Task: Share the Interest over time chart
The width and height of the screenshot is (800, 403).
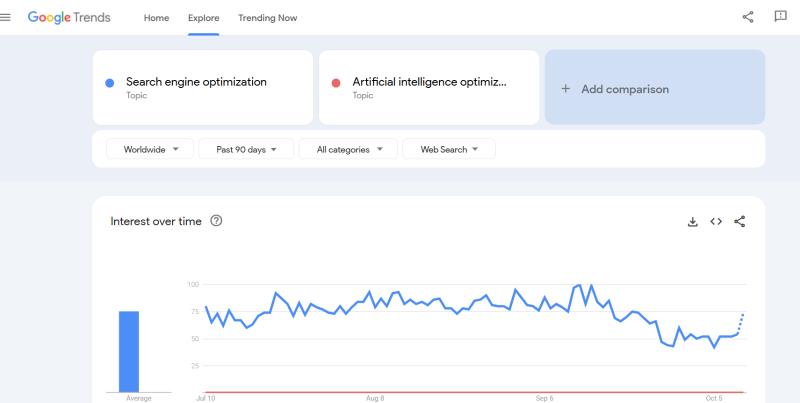Action: [740, 221]
